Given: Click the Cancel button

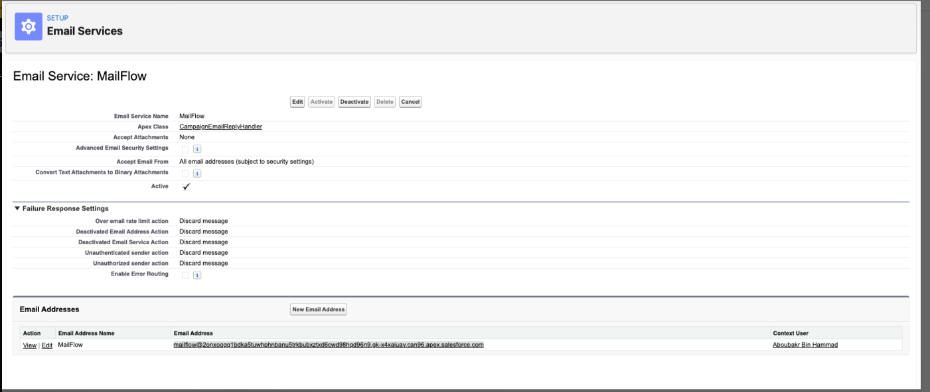Looking at the screenshot, I should pos(410,102).
